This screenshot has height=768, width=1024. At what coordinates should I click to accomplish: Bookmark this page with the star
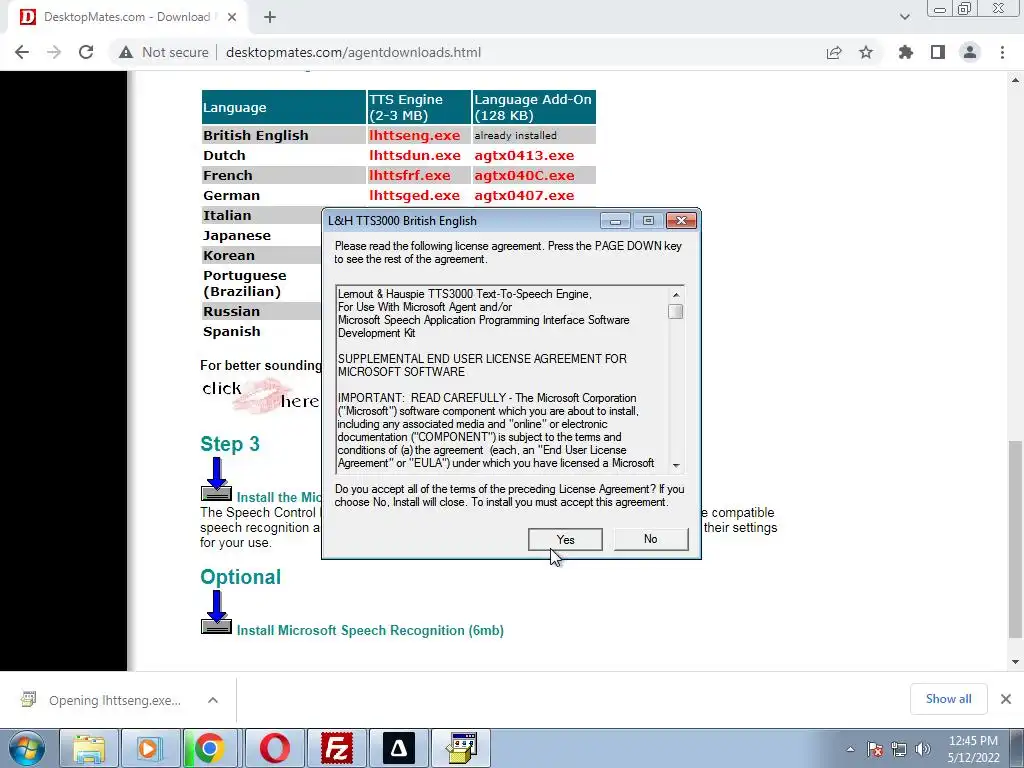coord(866,52)
